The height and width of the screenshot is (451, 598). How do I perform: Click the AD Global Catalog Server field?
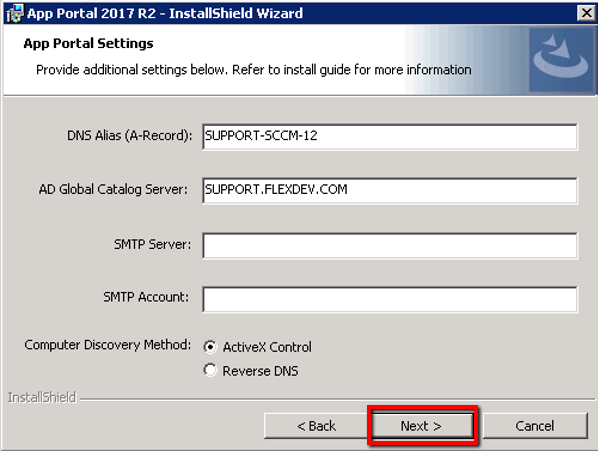[390, 190]
